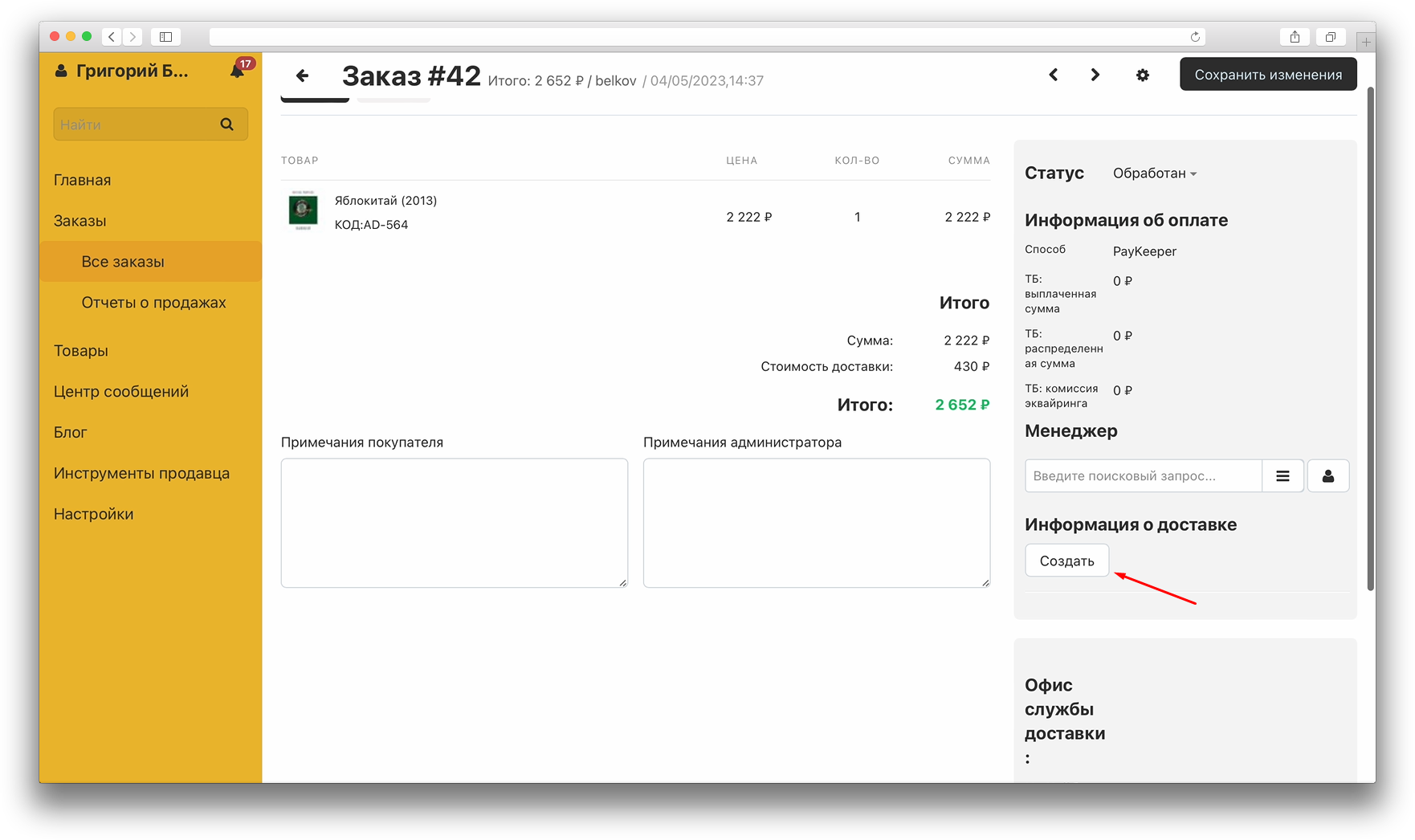Viewport: 1415px width, 840px height.
Task: Reload page via browser refresh icon
Action: (1195, 37)
